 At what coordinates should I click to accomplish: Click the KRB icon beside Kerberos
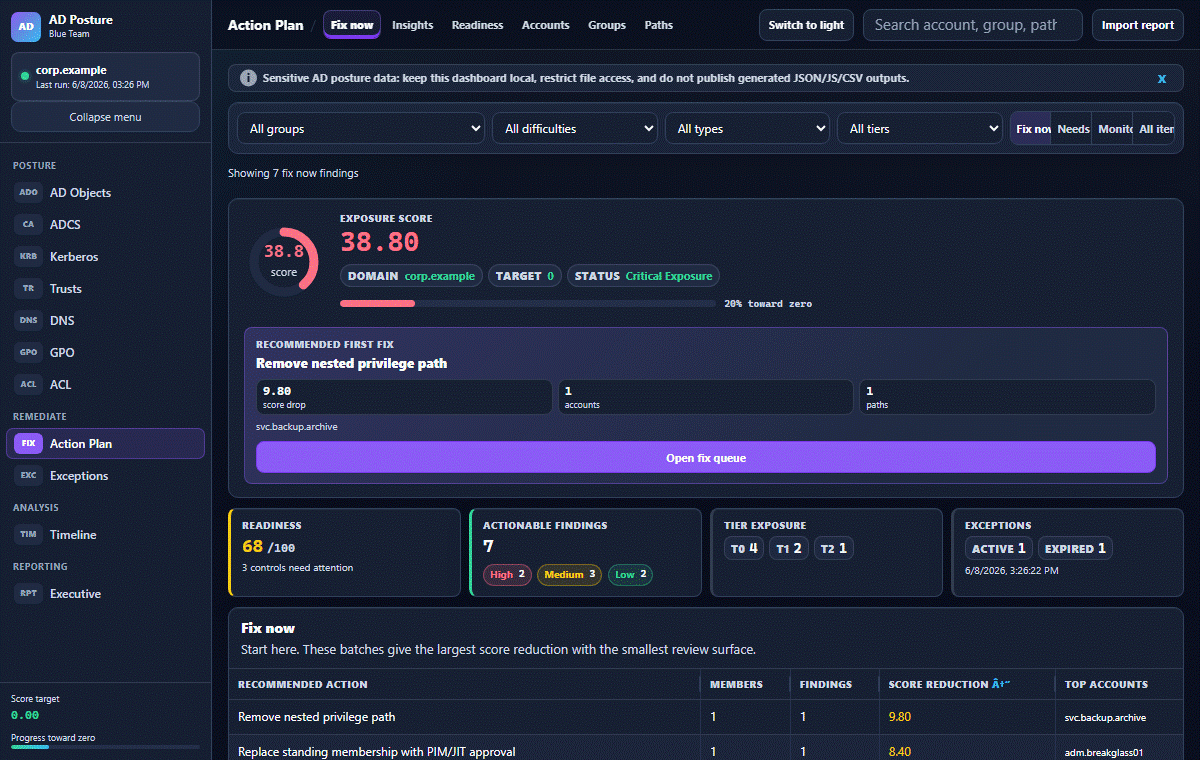coord(28,256)
